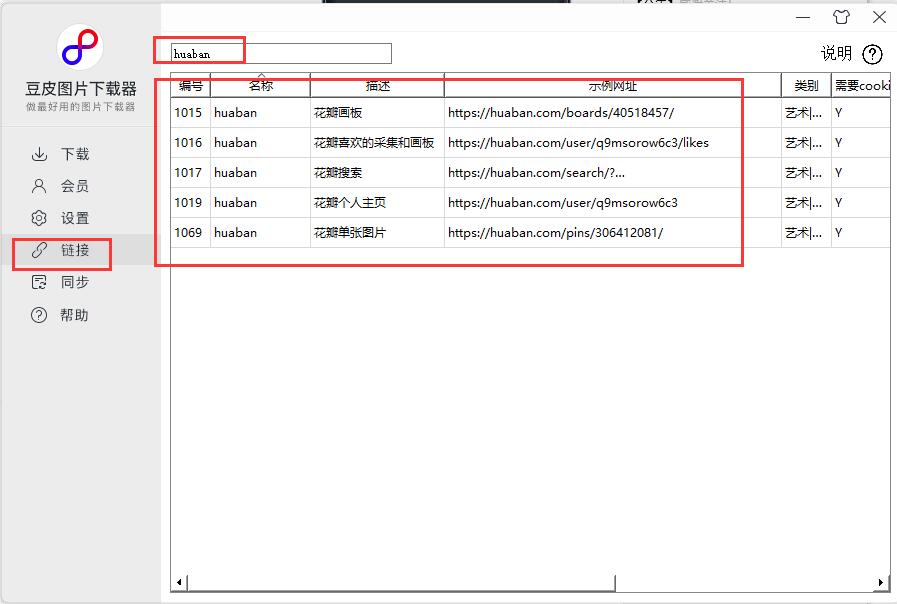Image resolution: width=897 pixels, height=604 pixels.
Task: Select the 链接 sidebar item
Action: [81, 250]
